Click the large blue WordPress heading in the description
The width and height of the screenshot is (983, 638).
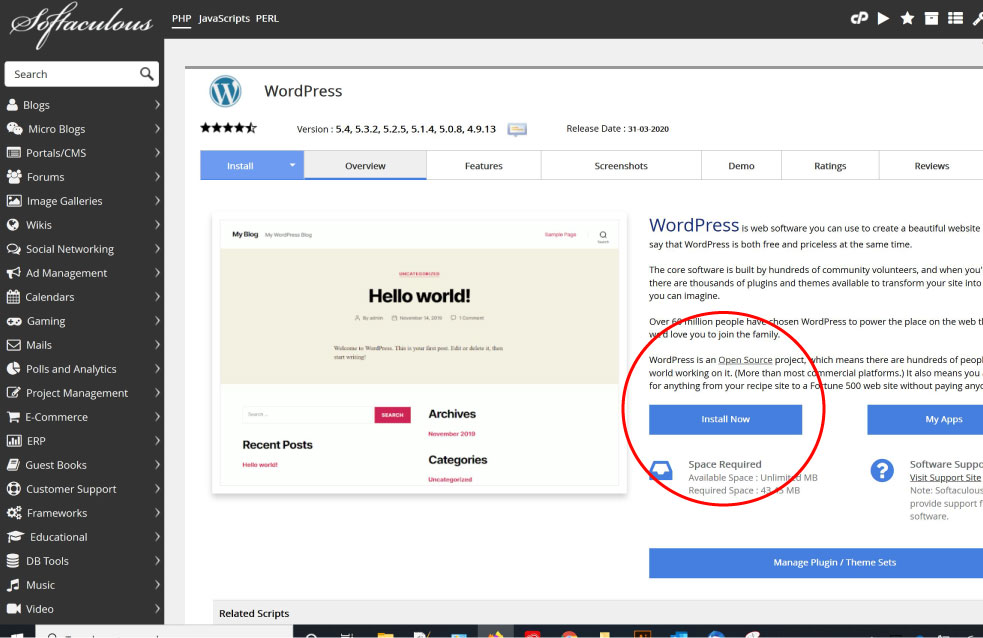[693, 225]
